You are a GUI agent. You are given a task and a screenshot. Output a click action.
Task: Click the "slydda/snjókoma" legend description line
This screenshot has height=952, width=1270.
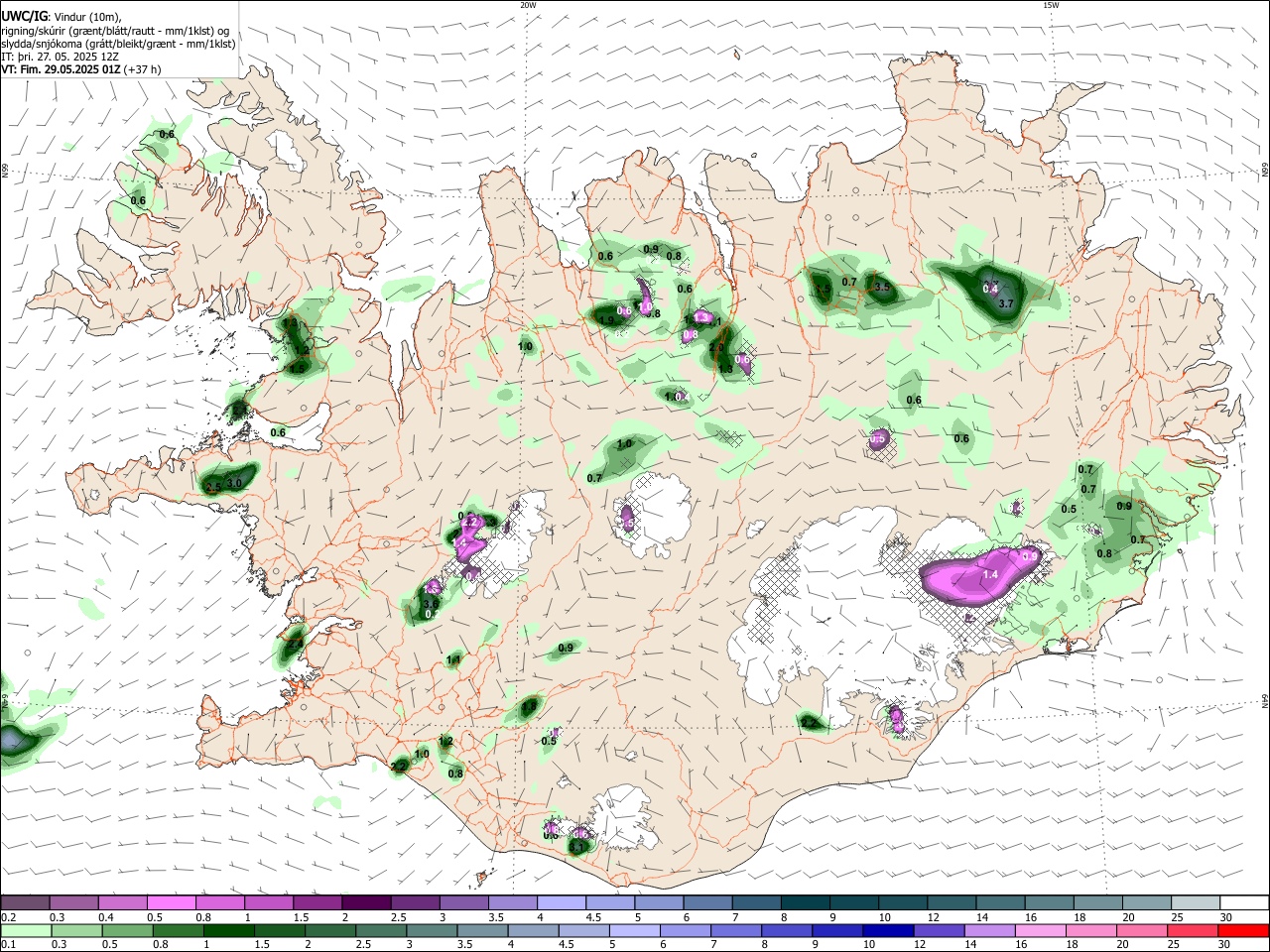tap(118, 44)
